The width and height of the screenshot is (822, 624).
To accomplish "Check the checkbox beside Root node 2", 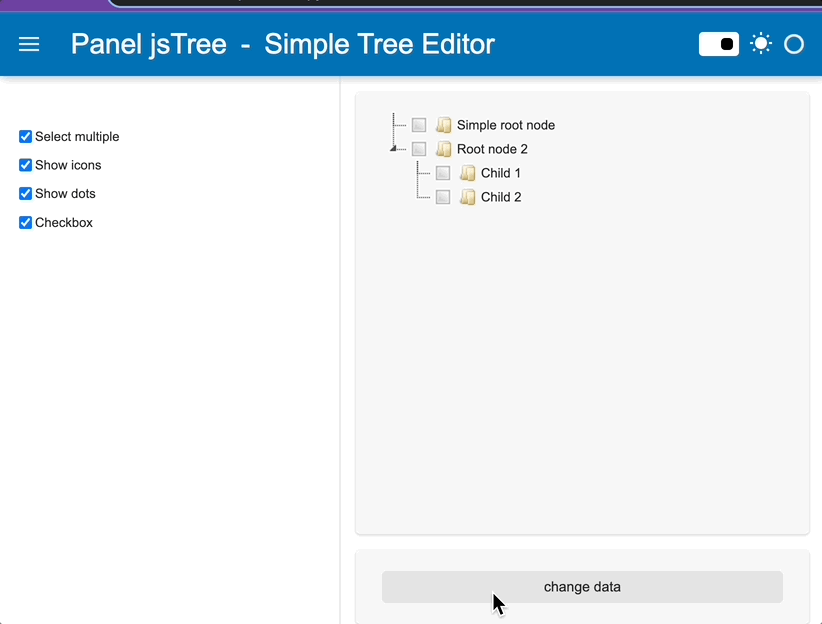I will click(418, 148).
